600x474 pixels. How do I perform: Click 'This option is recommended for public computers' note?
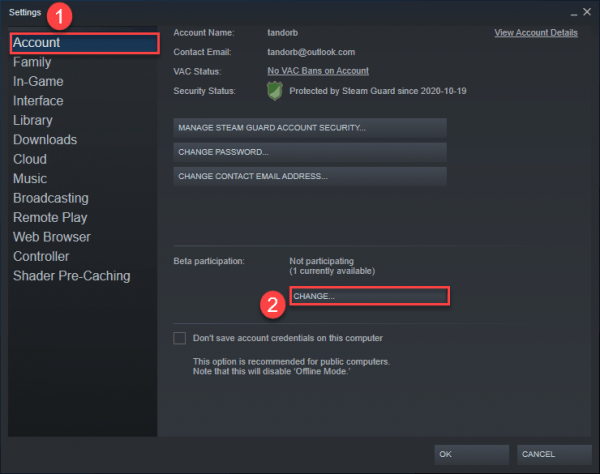click(291, 362)
